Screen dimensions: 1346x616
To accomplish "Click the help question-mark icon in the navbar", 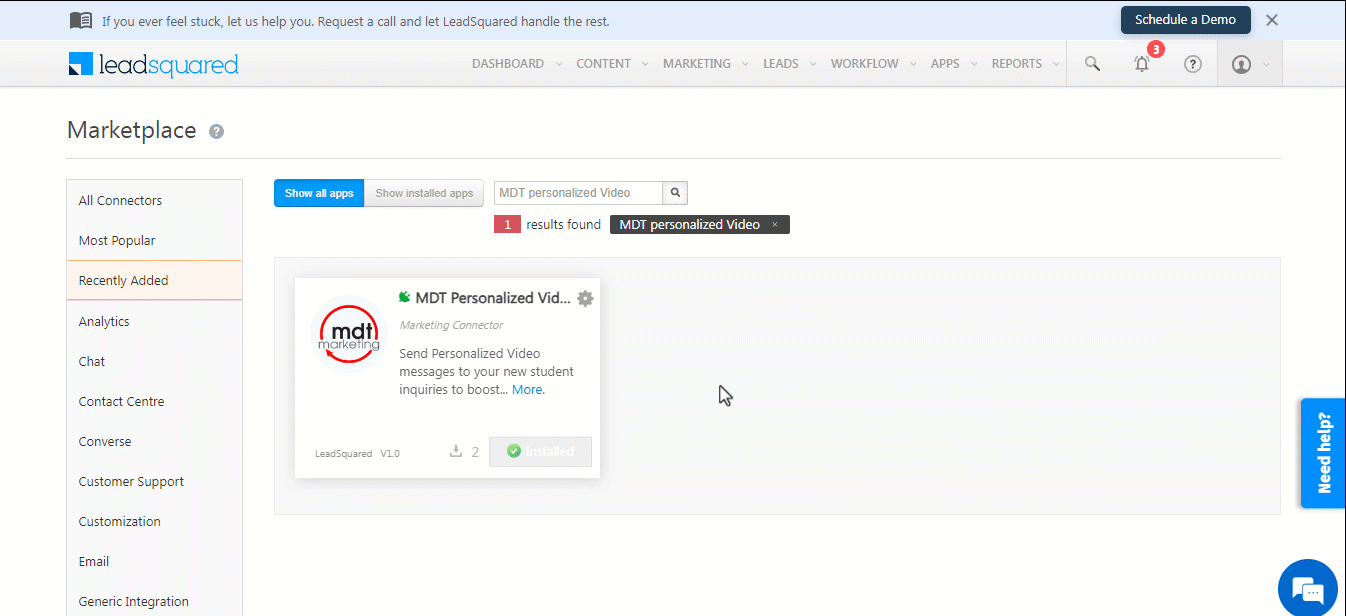I will tap(1192, 63).
